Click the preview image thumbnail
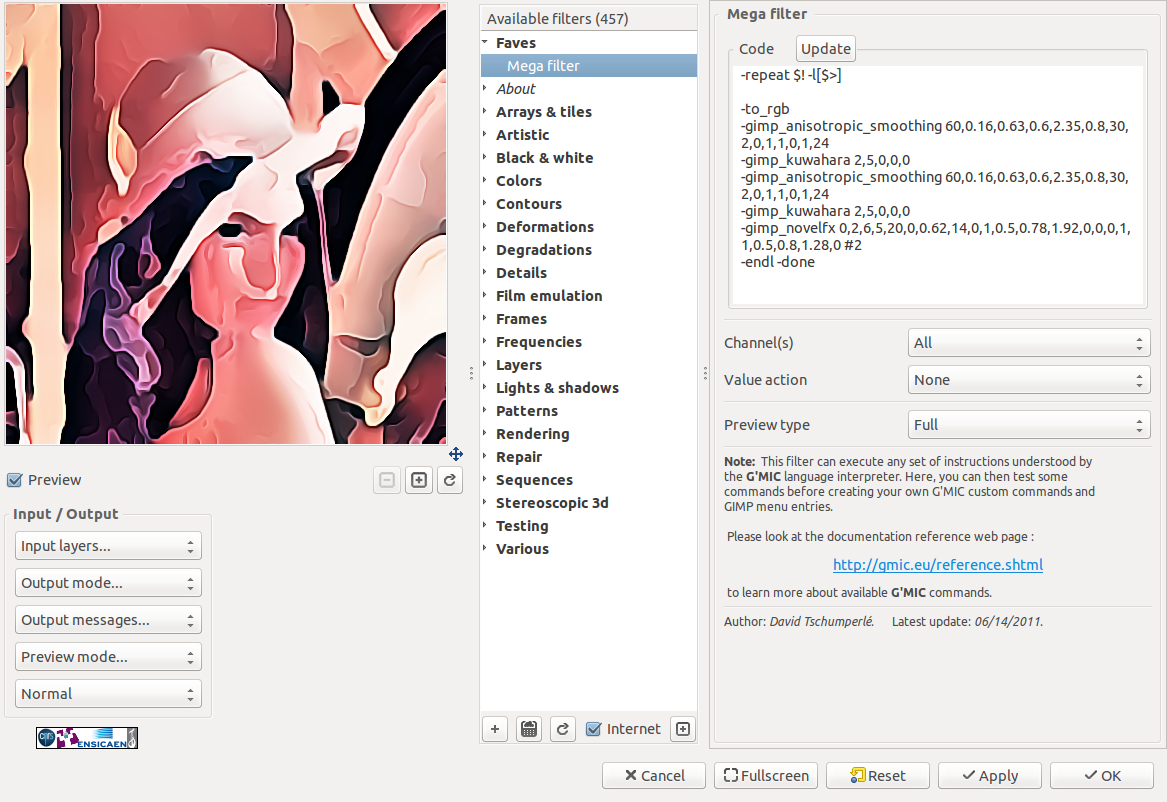 pos(226,224)
